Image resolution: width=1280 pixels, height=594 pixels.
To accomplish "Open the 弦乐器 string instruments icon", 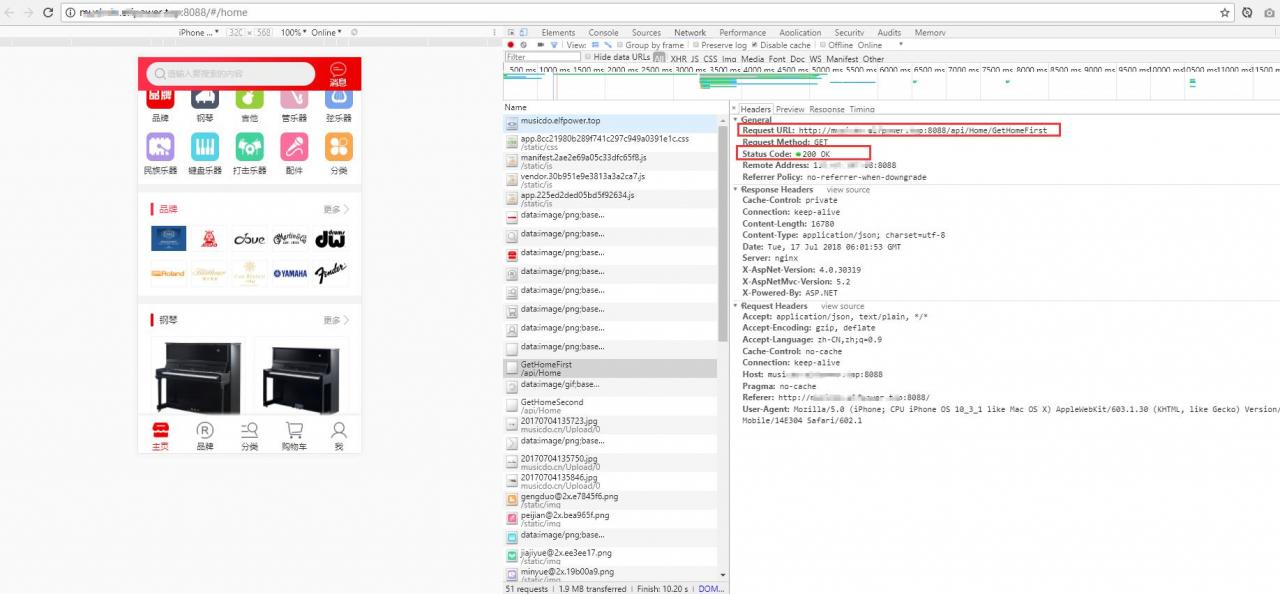I will [339, 98].
